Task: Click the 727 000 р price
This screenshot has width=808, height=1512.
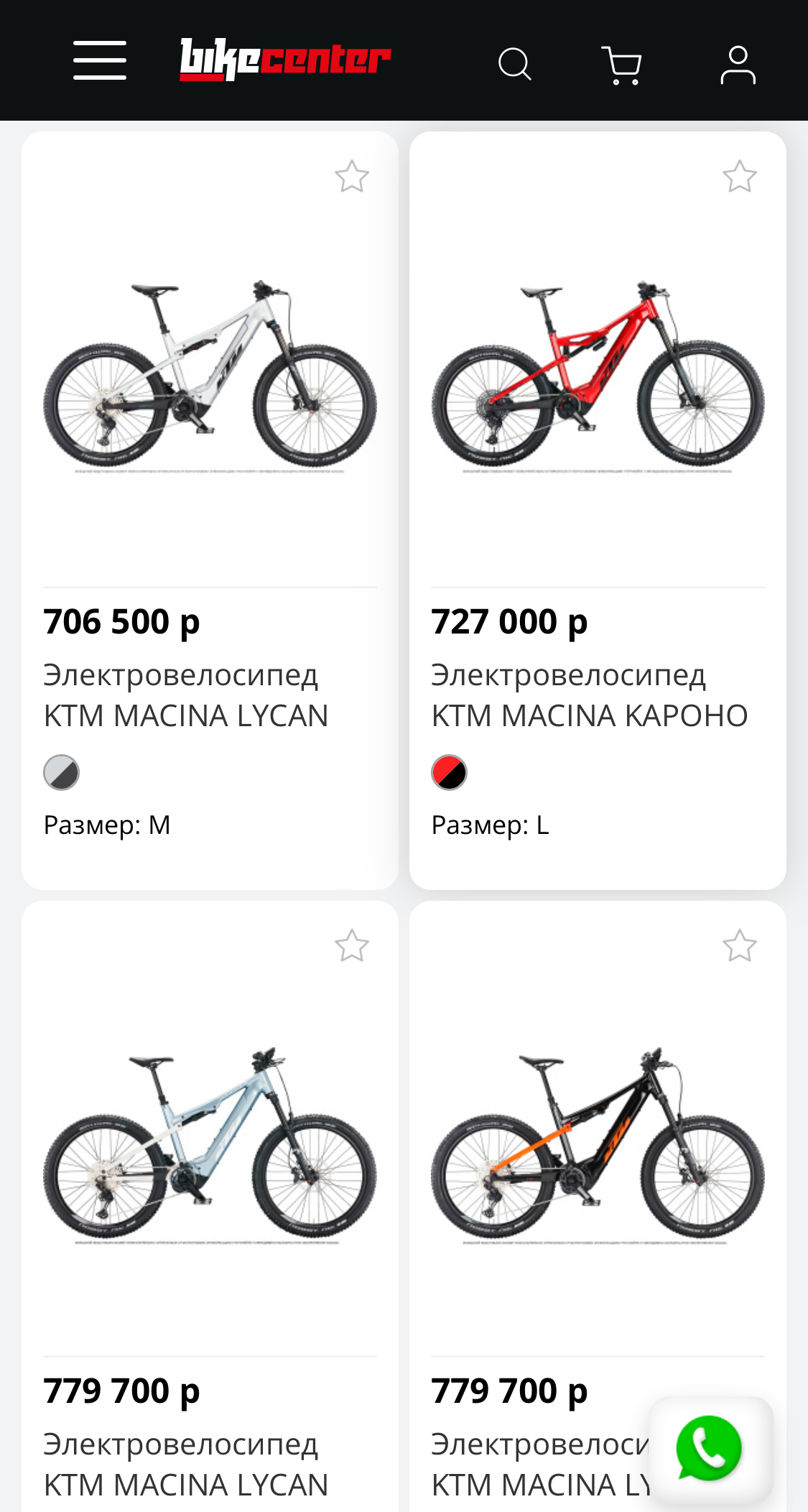Action: click(x=509, y=622)
